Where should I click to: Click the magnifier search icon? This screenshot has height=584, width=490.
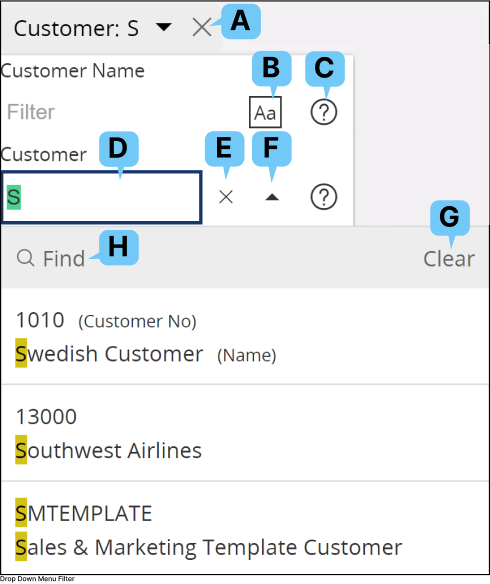tap(25, 258)
